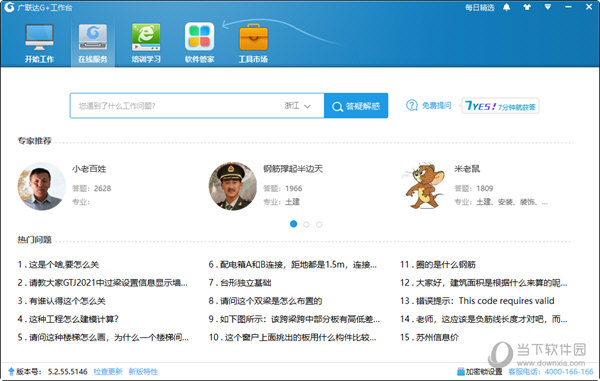600x381 pixels.
Task: Open the 工具市场 briefcase icon
Action: (x=253, y=37)
